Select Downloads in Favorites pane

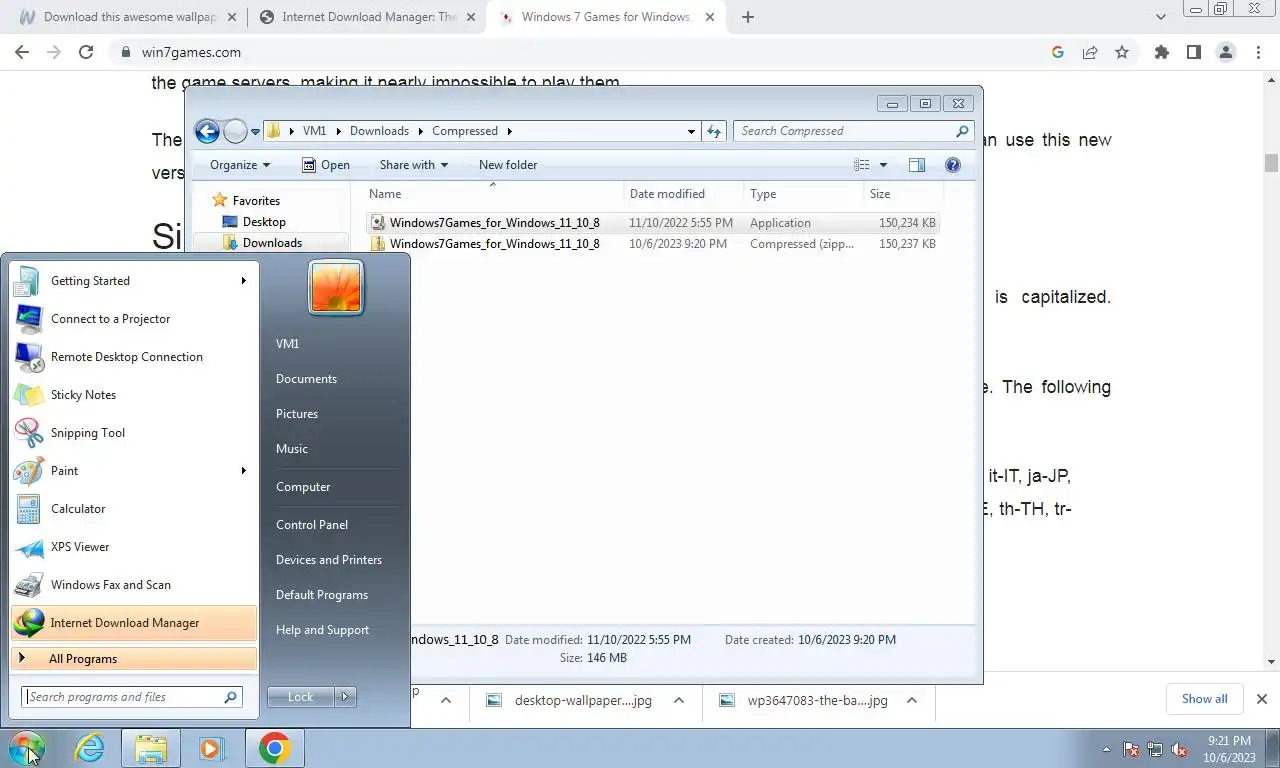click(x=271, y=243)
